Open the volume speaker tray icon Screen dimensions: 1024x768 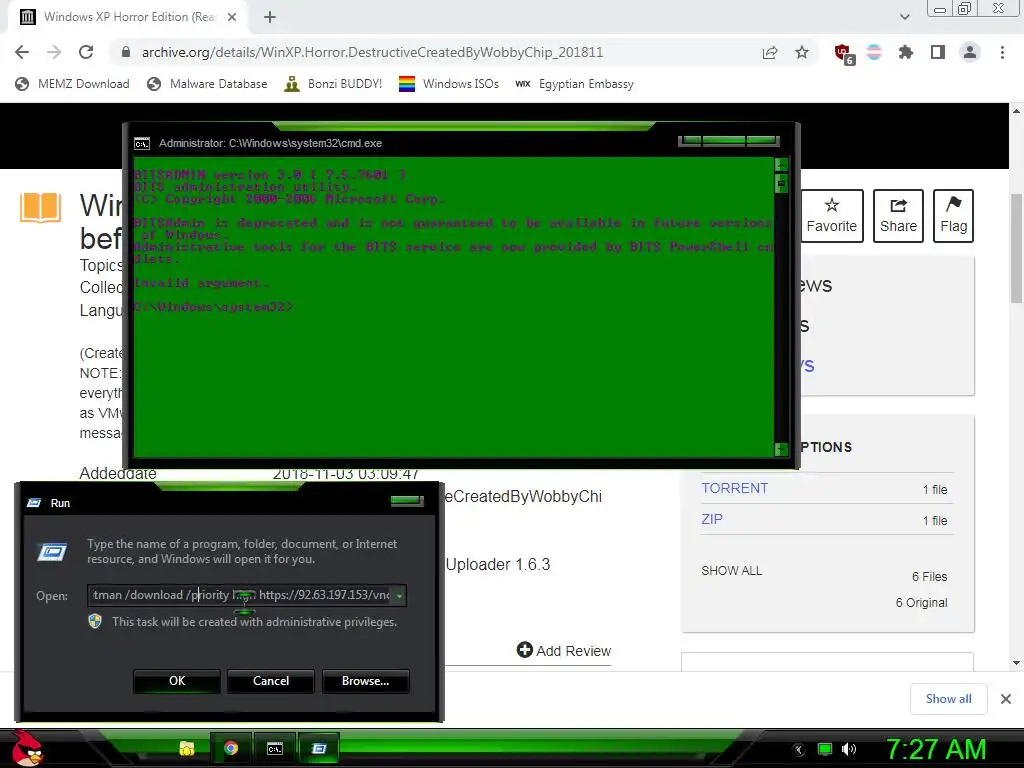[x=849, y=750]
